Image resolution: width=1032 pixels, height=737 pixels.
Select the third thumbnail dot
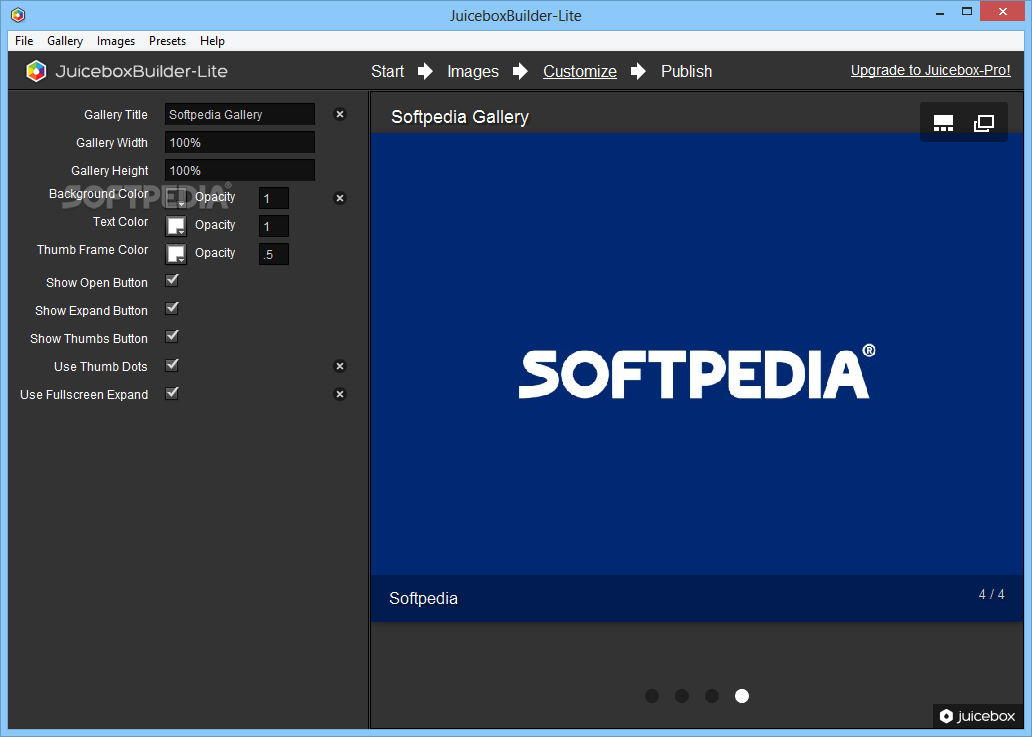click(711, 696)
